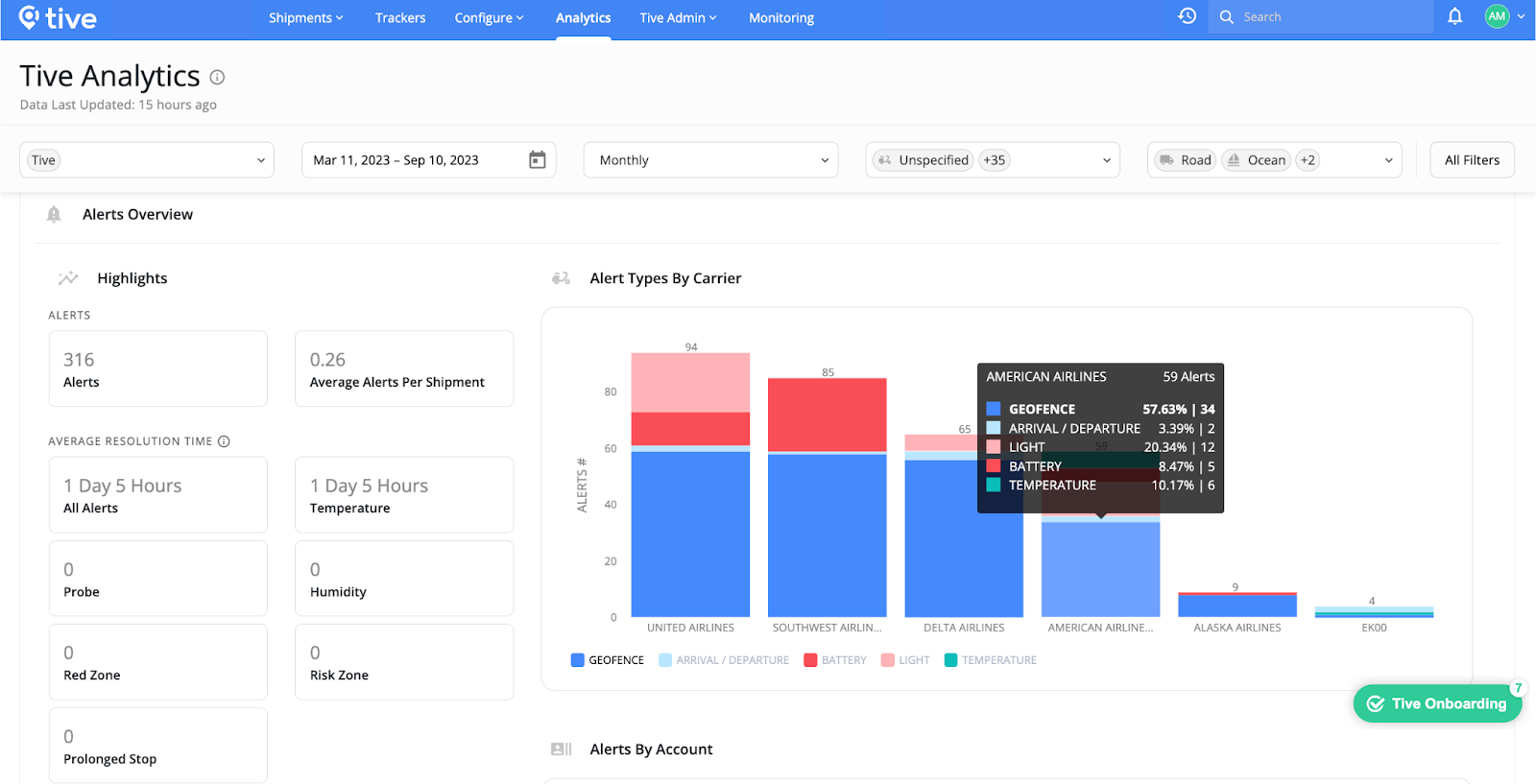Click the Tive logo
The height and width of the screenshot is (784, 1536).
click(x=58, y=17)
